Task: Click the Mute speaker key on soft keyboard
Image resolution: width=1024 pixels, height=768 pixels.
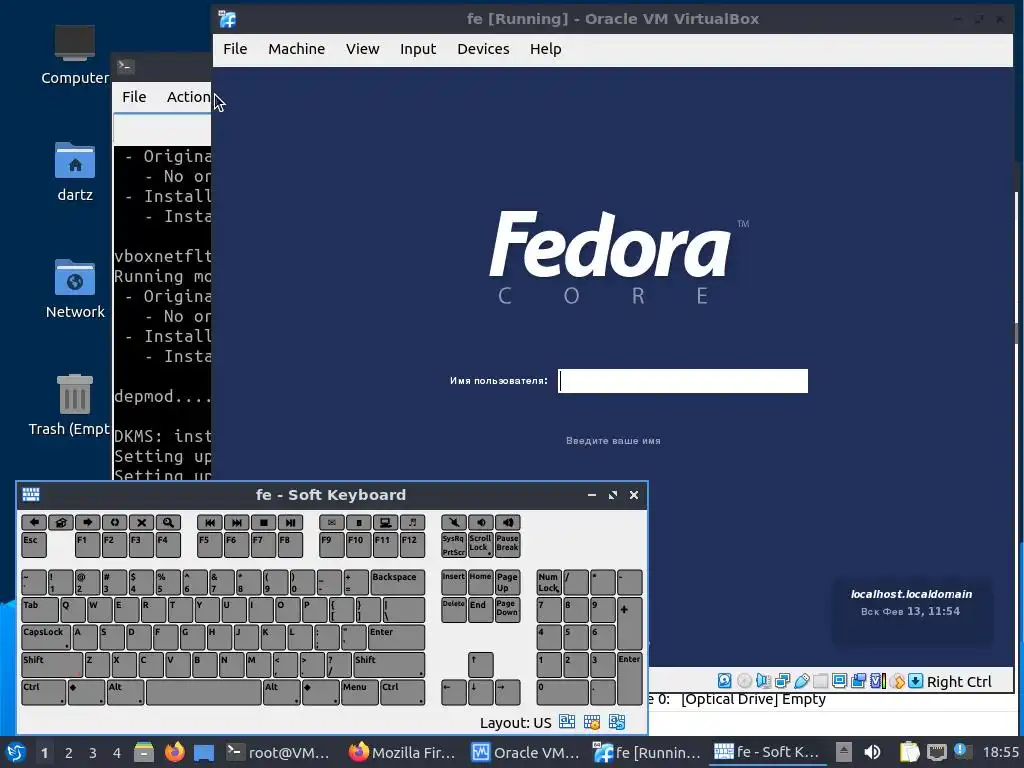Action: click(454, 522)
